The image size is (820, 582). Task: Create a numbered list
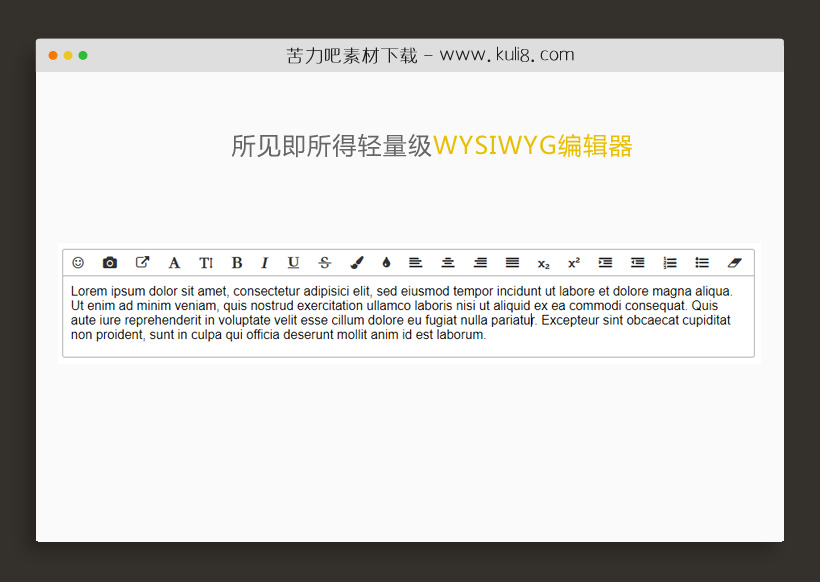(669, 262)
